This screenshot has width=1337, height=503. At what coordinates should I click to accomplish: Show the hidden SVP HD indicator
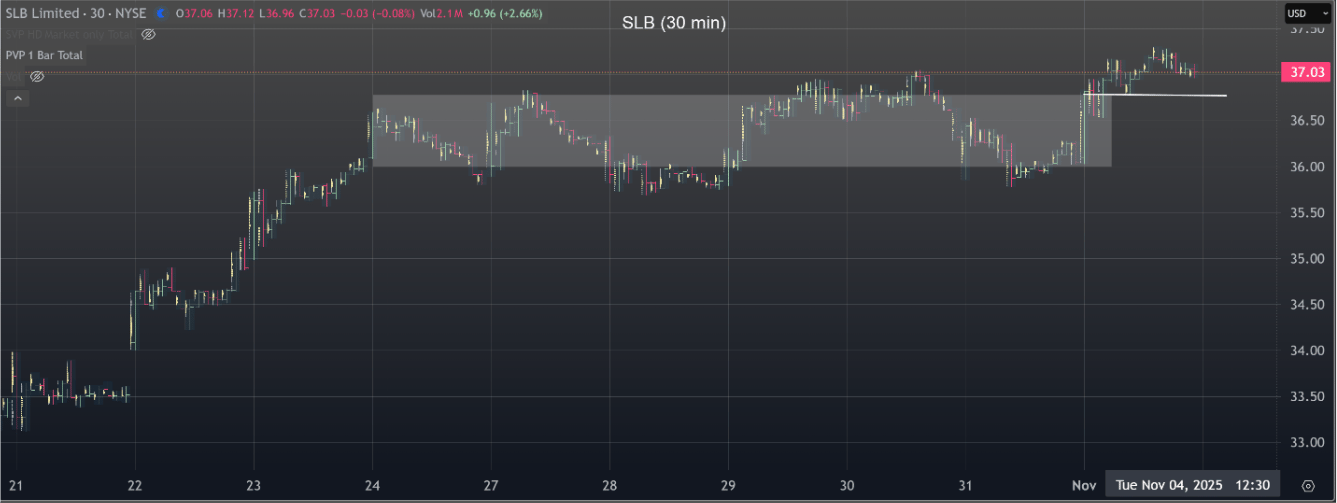[x=148, y=34]
